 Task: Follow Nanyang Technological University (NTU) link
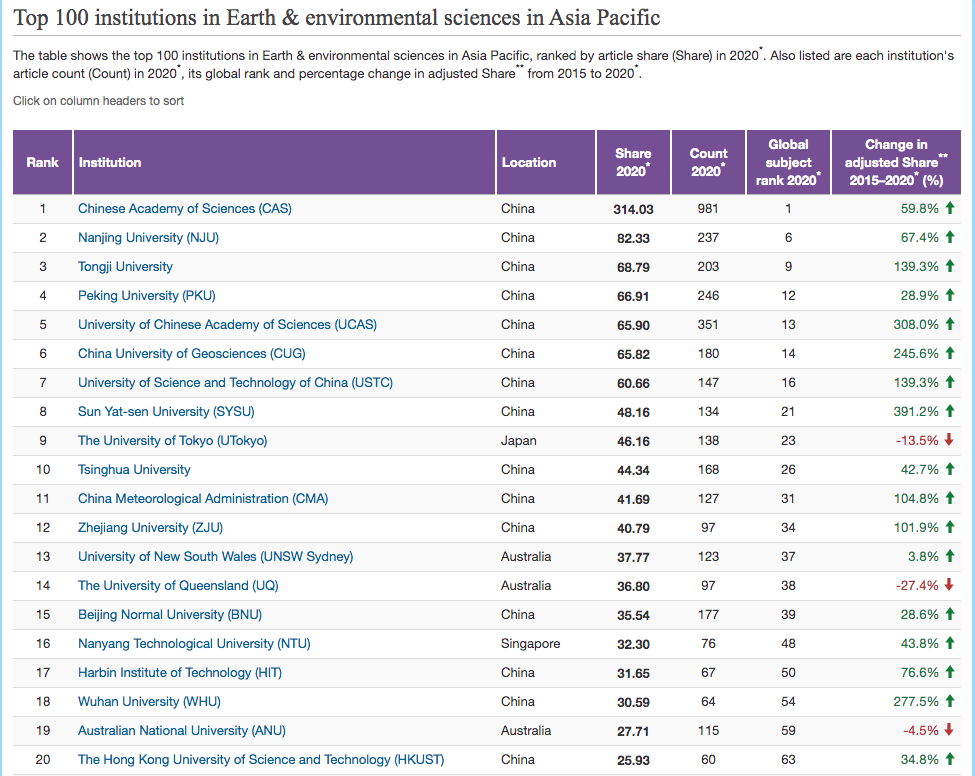click(x=194, y=644)
